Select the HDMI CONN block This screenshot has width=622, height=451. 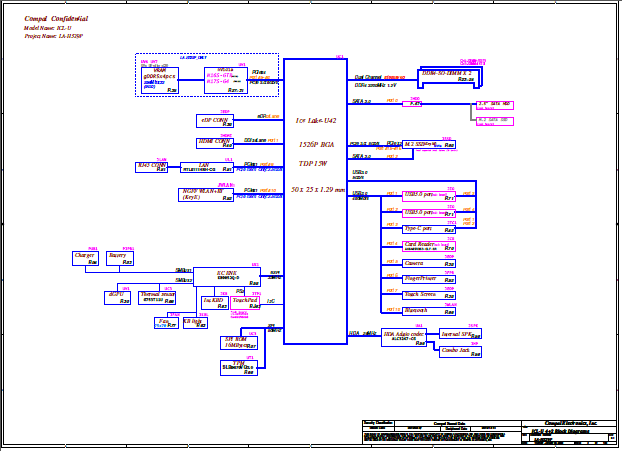pos(215,144)
